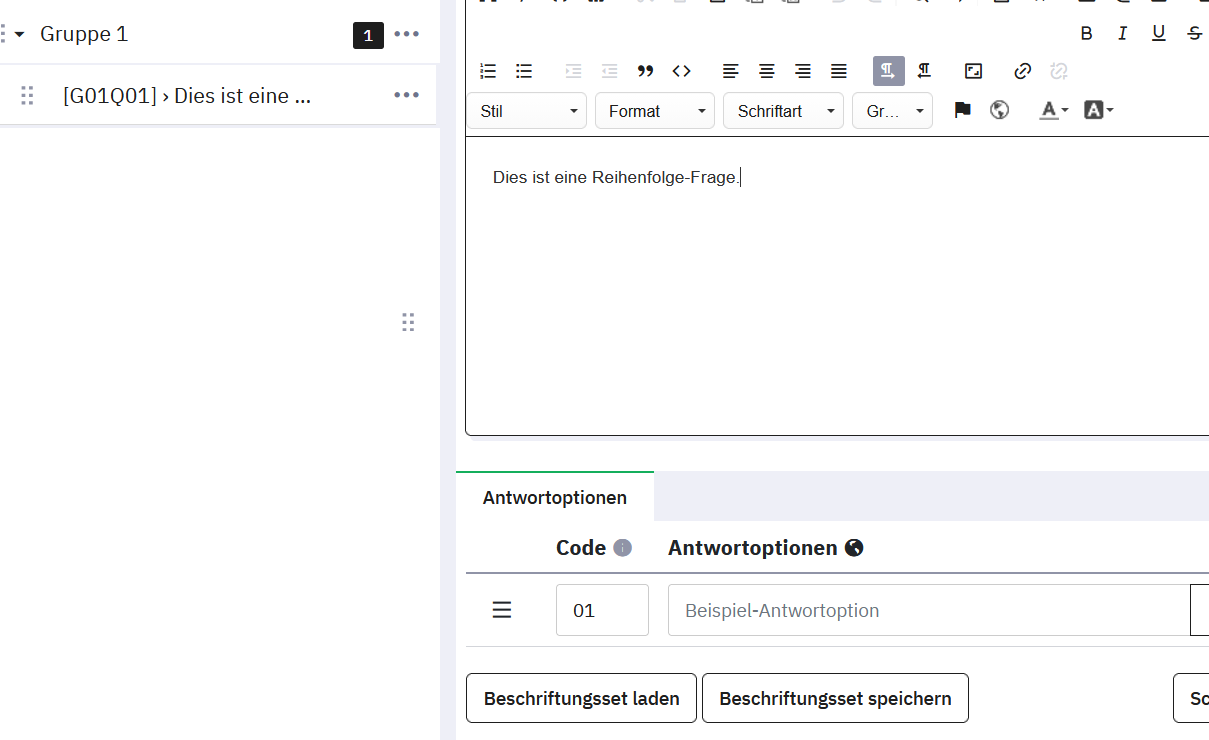Show the info tooltip next to Code

coord(622,548)
